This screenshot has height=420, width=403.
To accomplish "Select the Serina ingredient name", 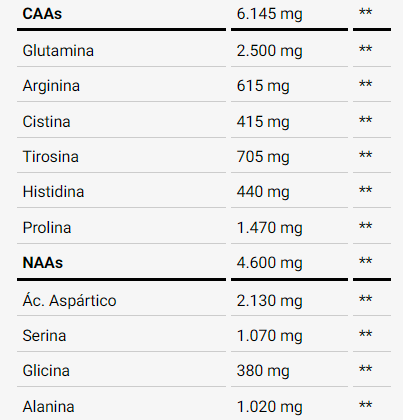I will [44, 336].
